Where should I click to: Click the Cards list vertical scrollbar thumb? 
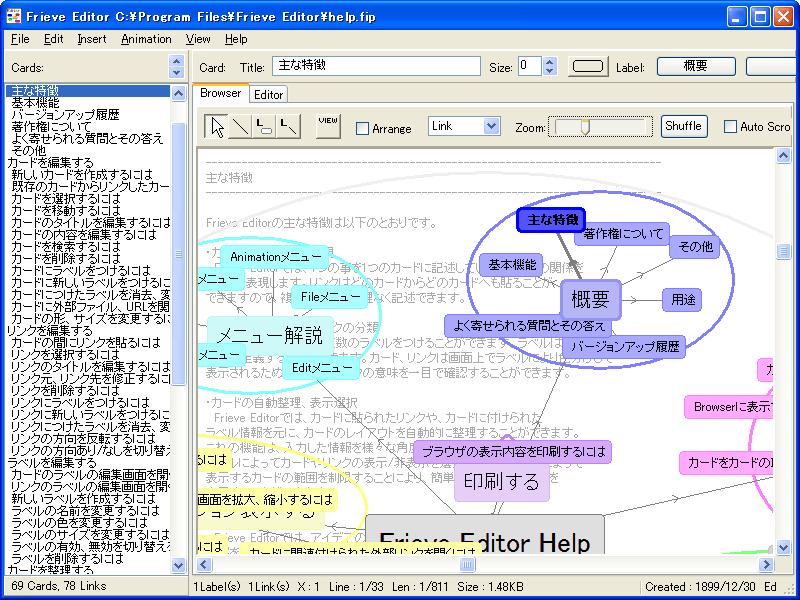point(178,254)
